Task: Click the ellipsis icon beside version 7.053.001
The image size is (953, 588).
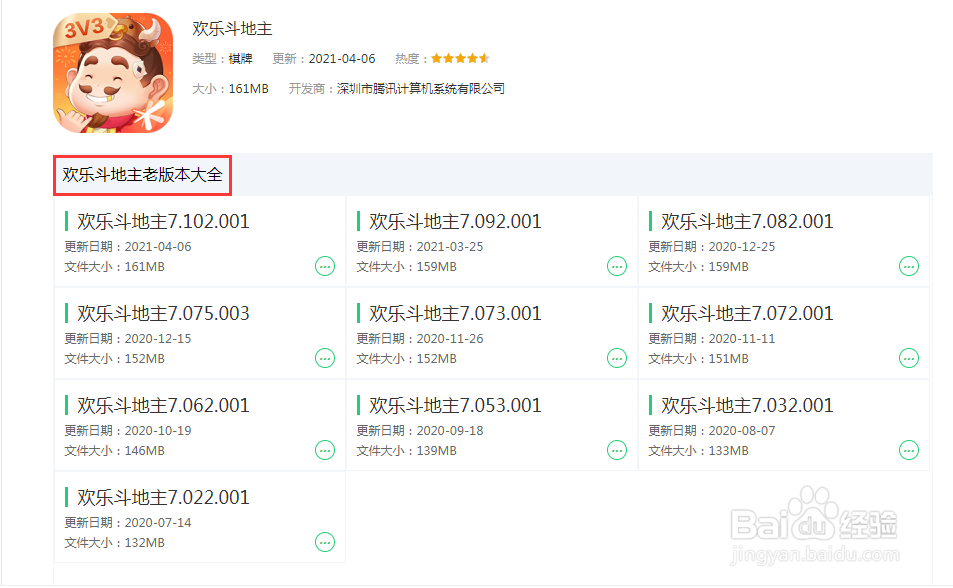Action: coord(617,450)
